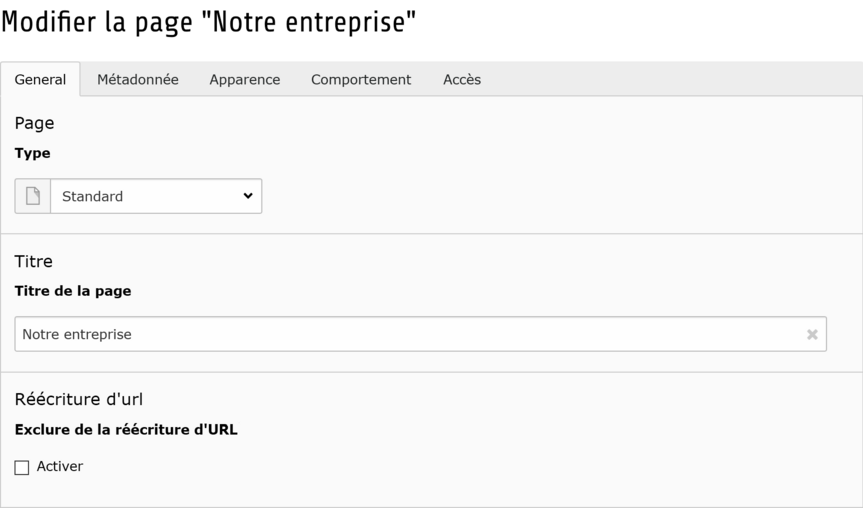Switch to the General tab
This screenshot has width=863, height=508.
click(x=40, y=80)
